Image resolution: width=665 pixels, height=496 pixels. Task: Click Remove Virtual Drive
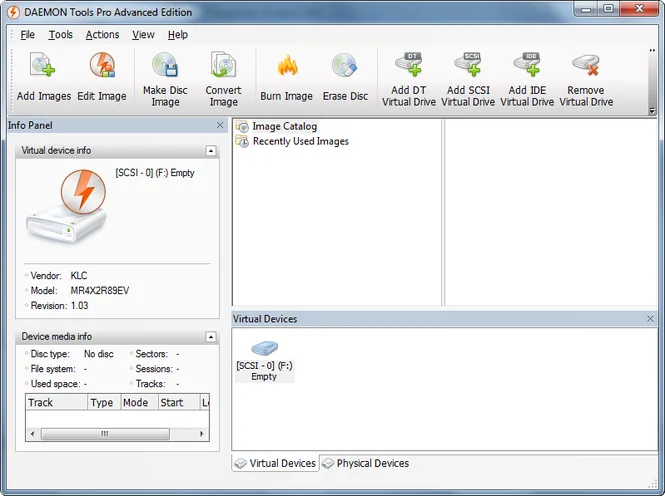[x=586, y=79]
